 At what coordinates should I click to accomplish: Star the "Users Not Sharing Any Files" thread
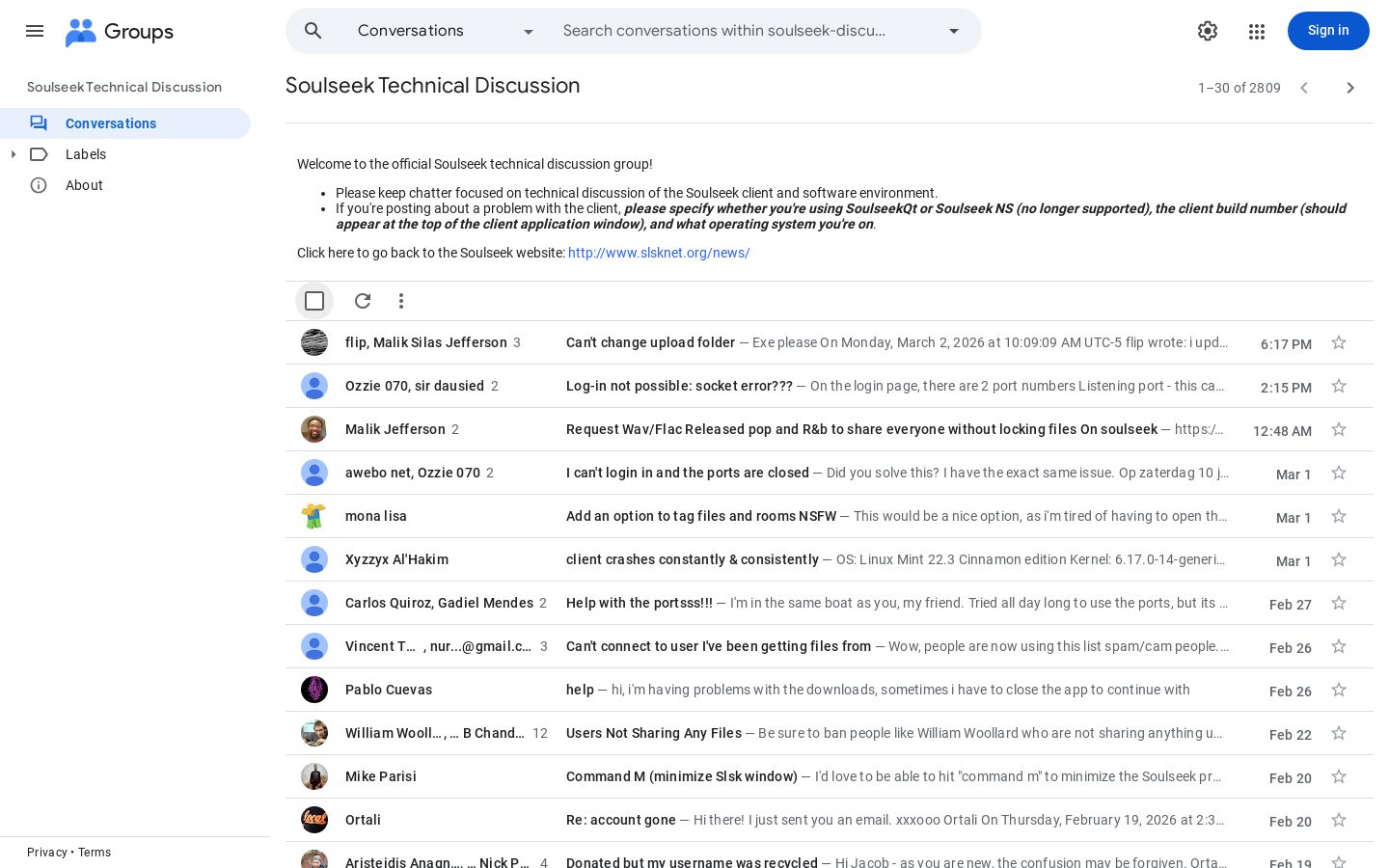point(1339,733)
